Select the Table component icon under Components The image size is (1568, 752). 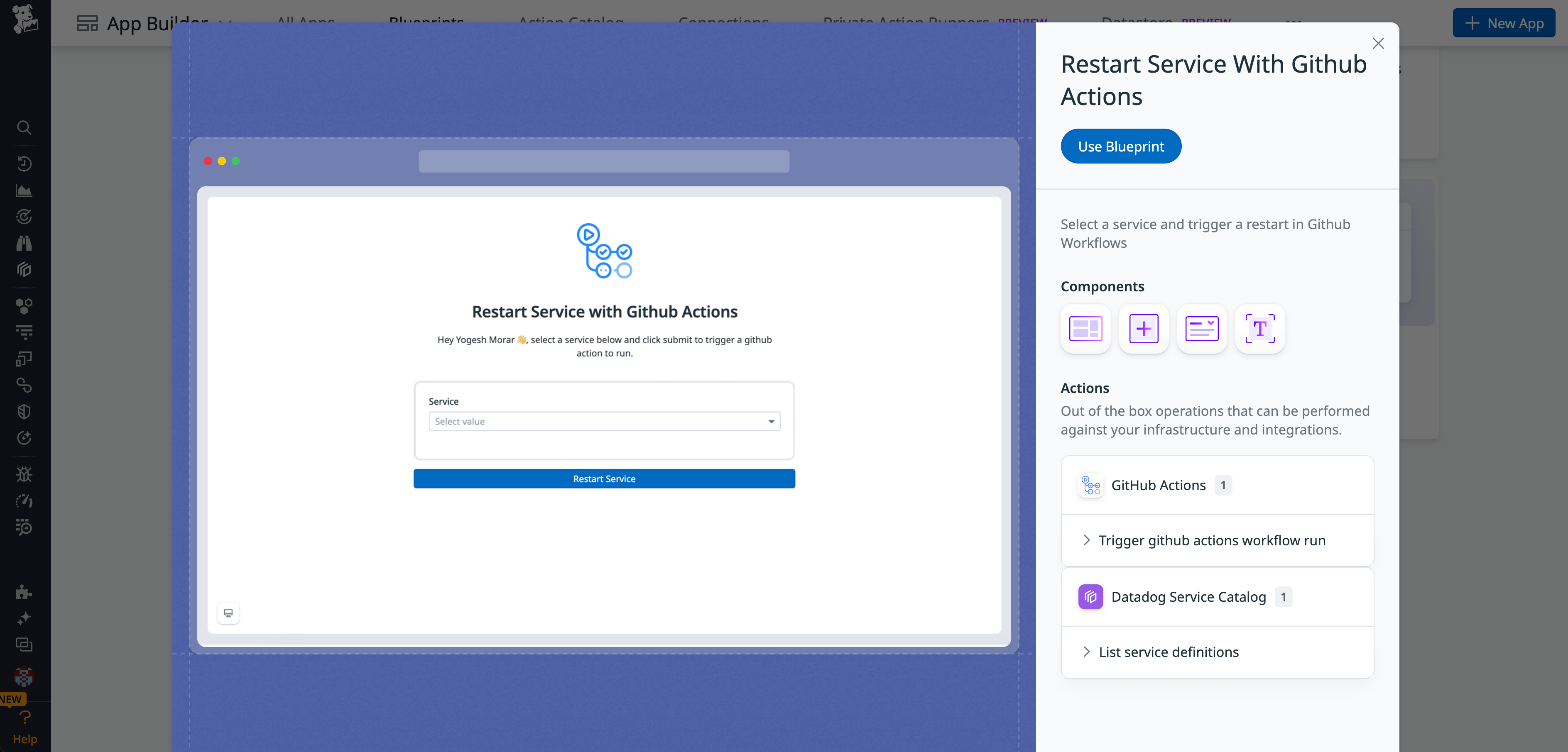click(x=1086, y=329)
